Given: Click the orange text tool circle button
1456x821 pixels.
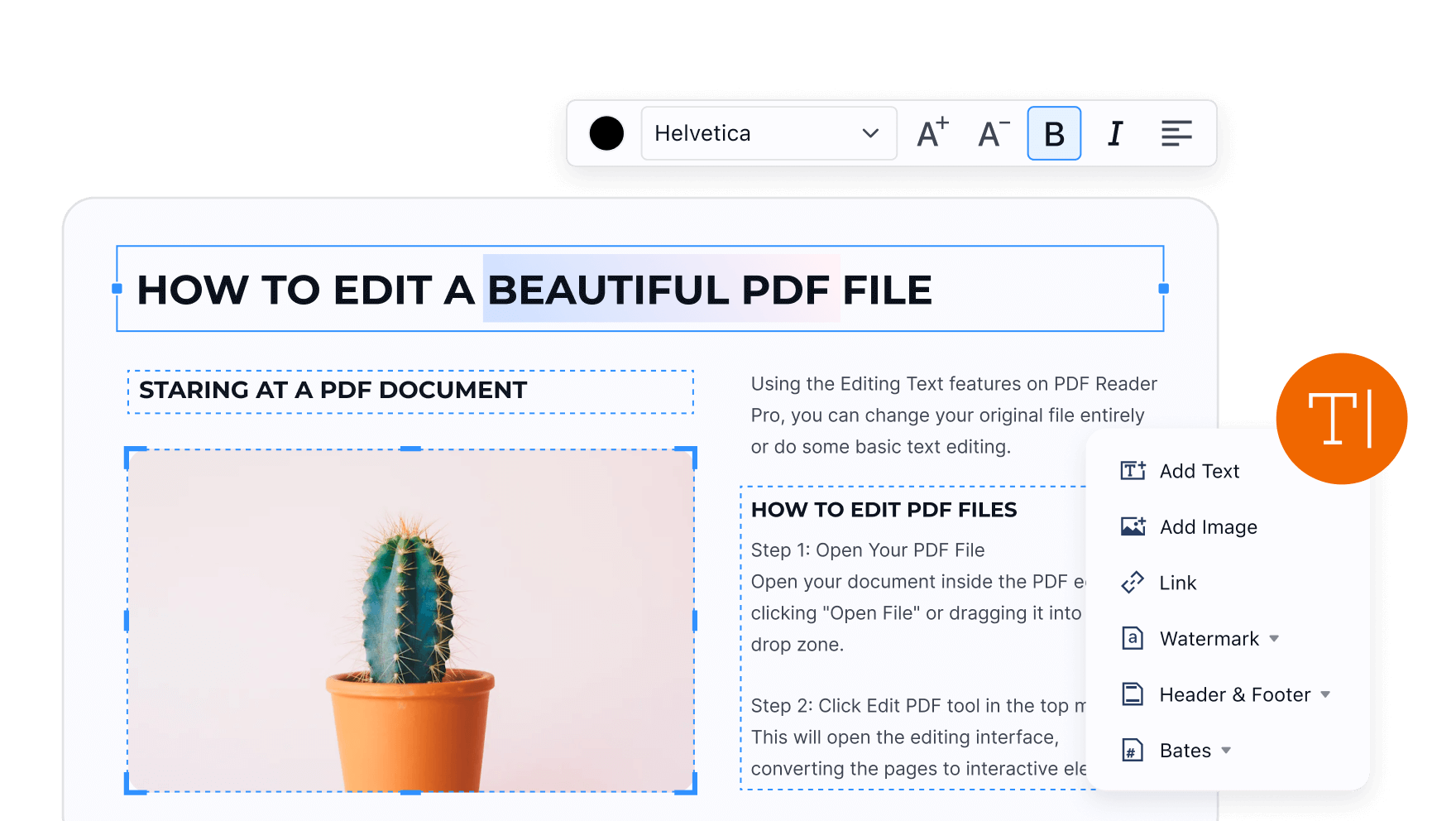Looking at the screenshot, I should coord(1341,419).
